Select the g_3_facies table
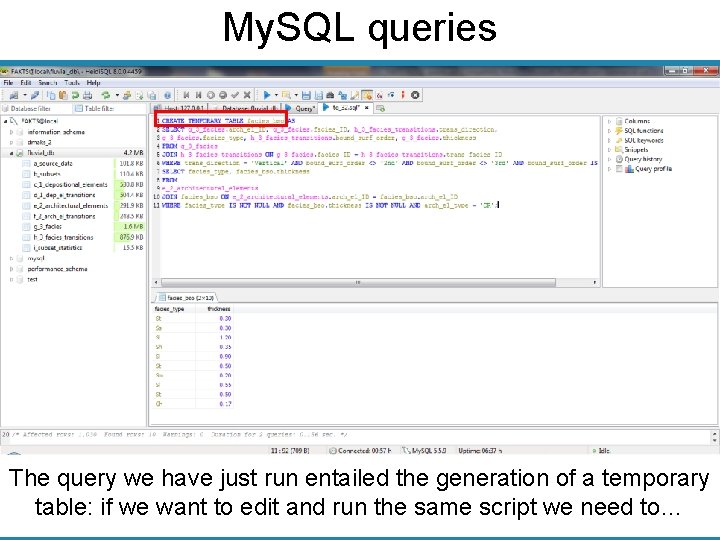Viewport: 720px width, 540px height. click(x=47, y=226)
